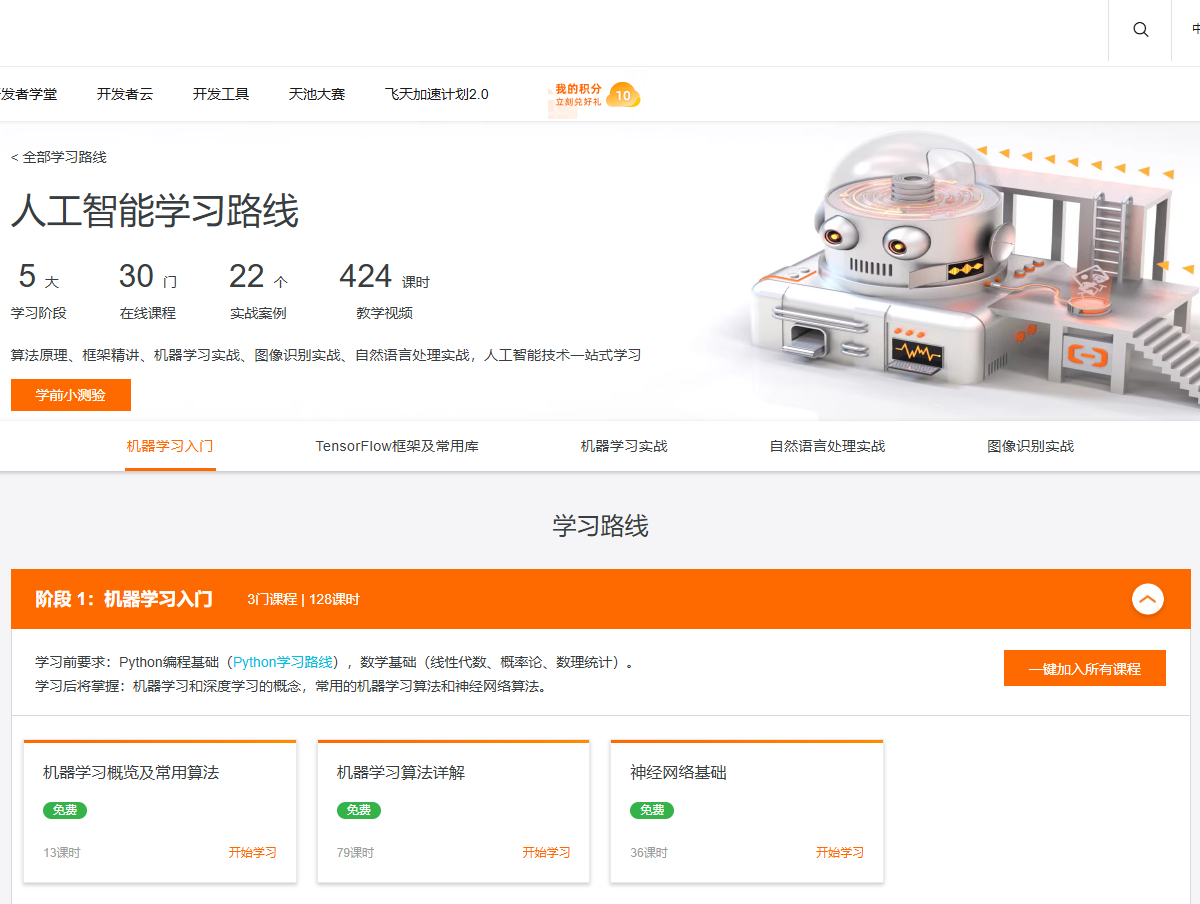Open 开发者云 in navigation menu

pyautogui.click(x=125, y=94)
